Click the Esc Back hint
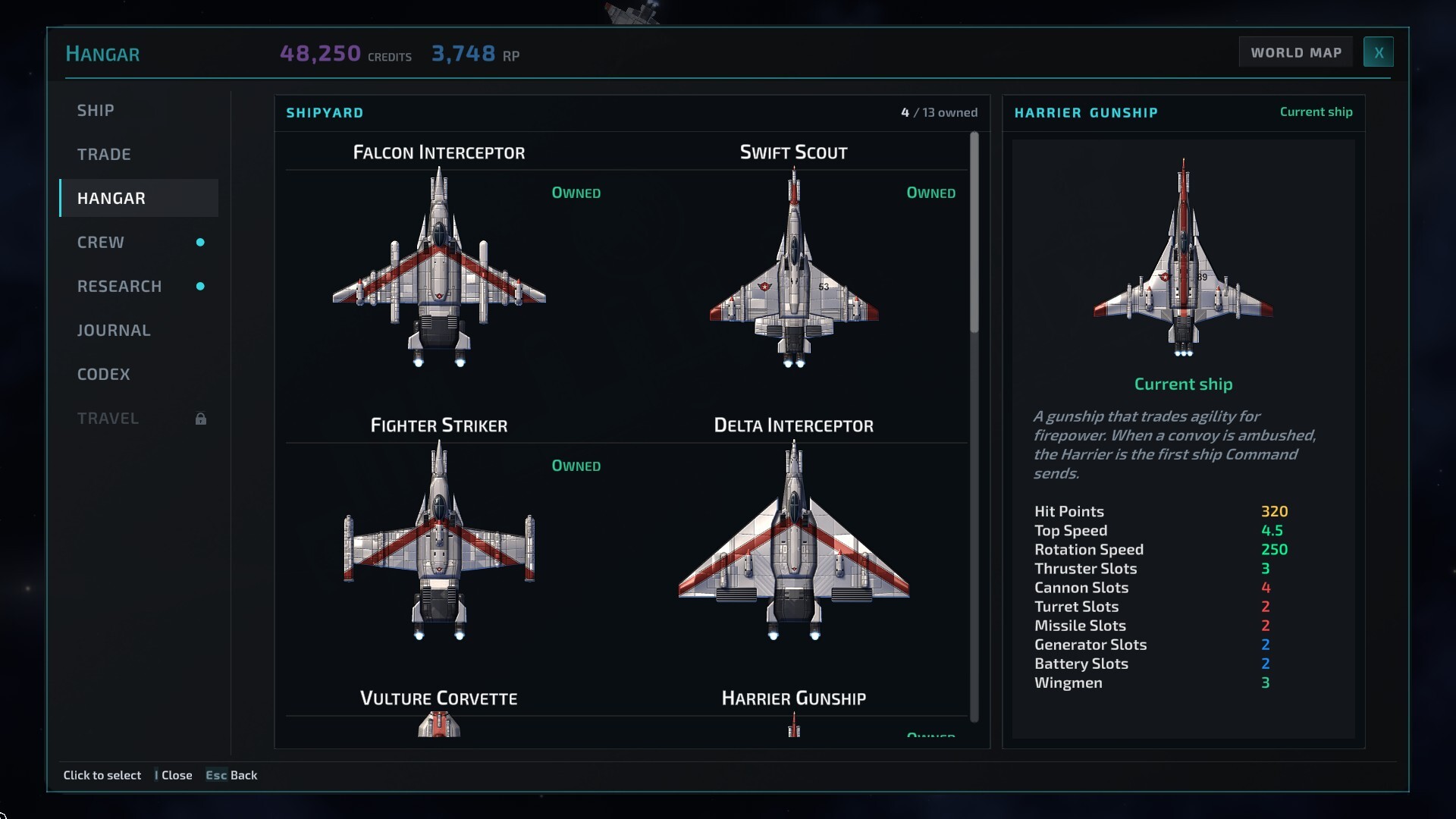This screenshot has height=819, width=1456. (x=231, y=775)
